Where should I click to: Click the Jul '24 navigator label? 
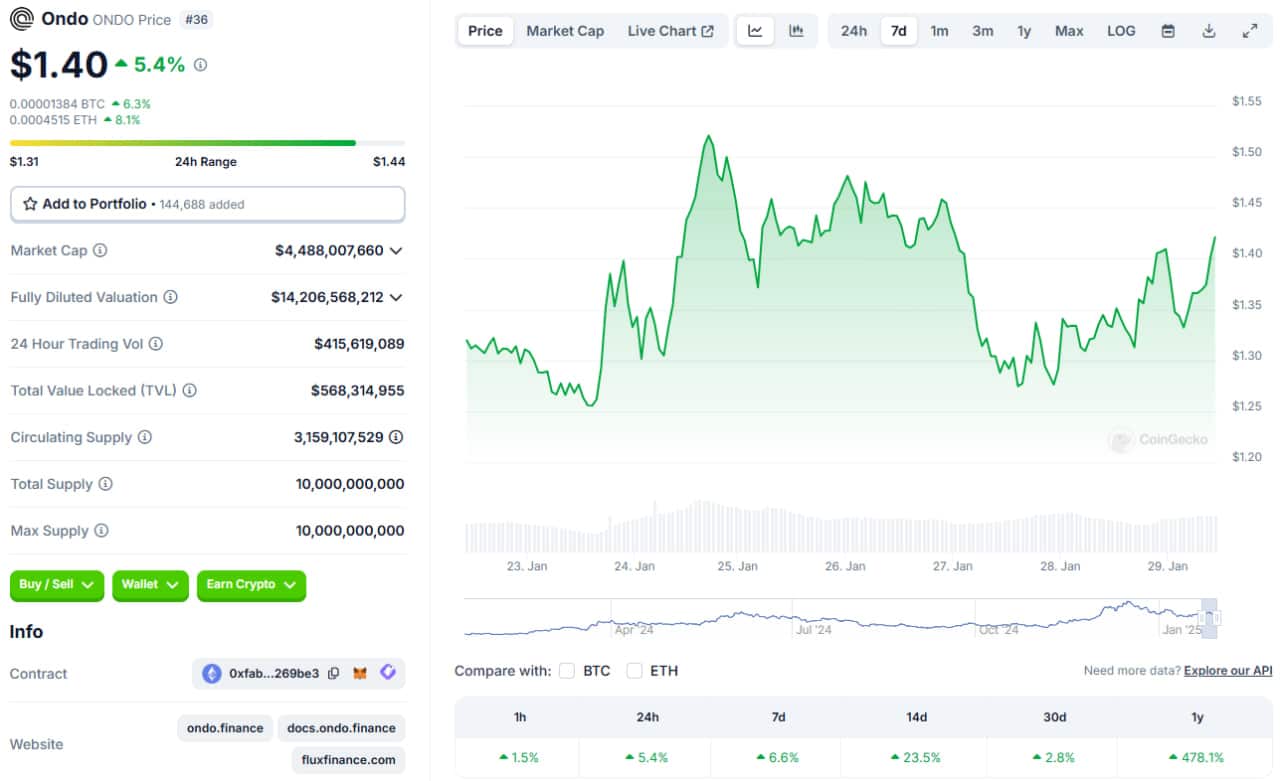click(x=813, y=630)
